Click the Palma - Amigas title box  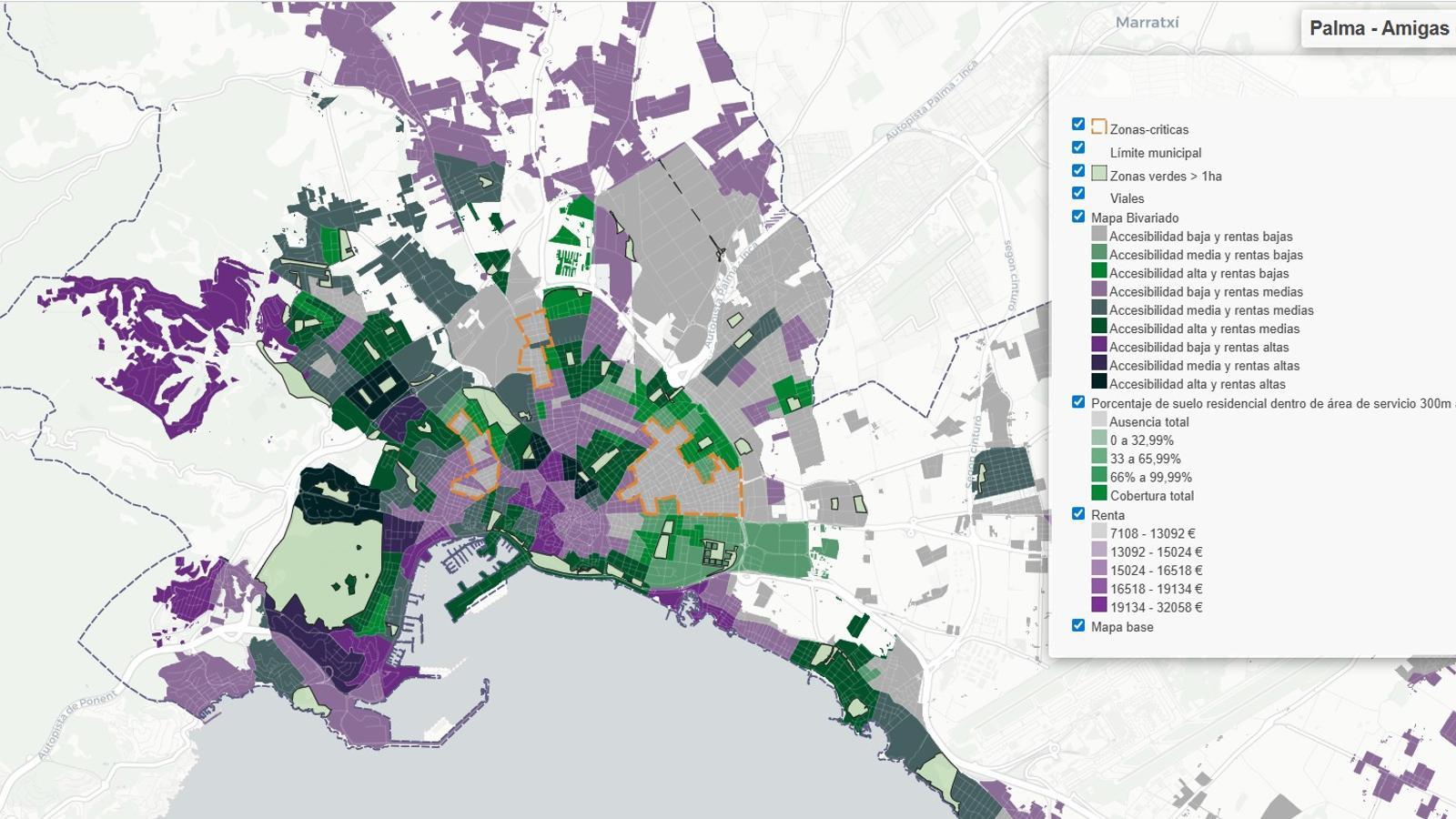click(x=1379, y=28)
